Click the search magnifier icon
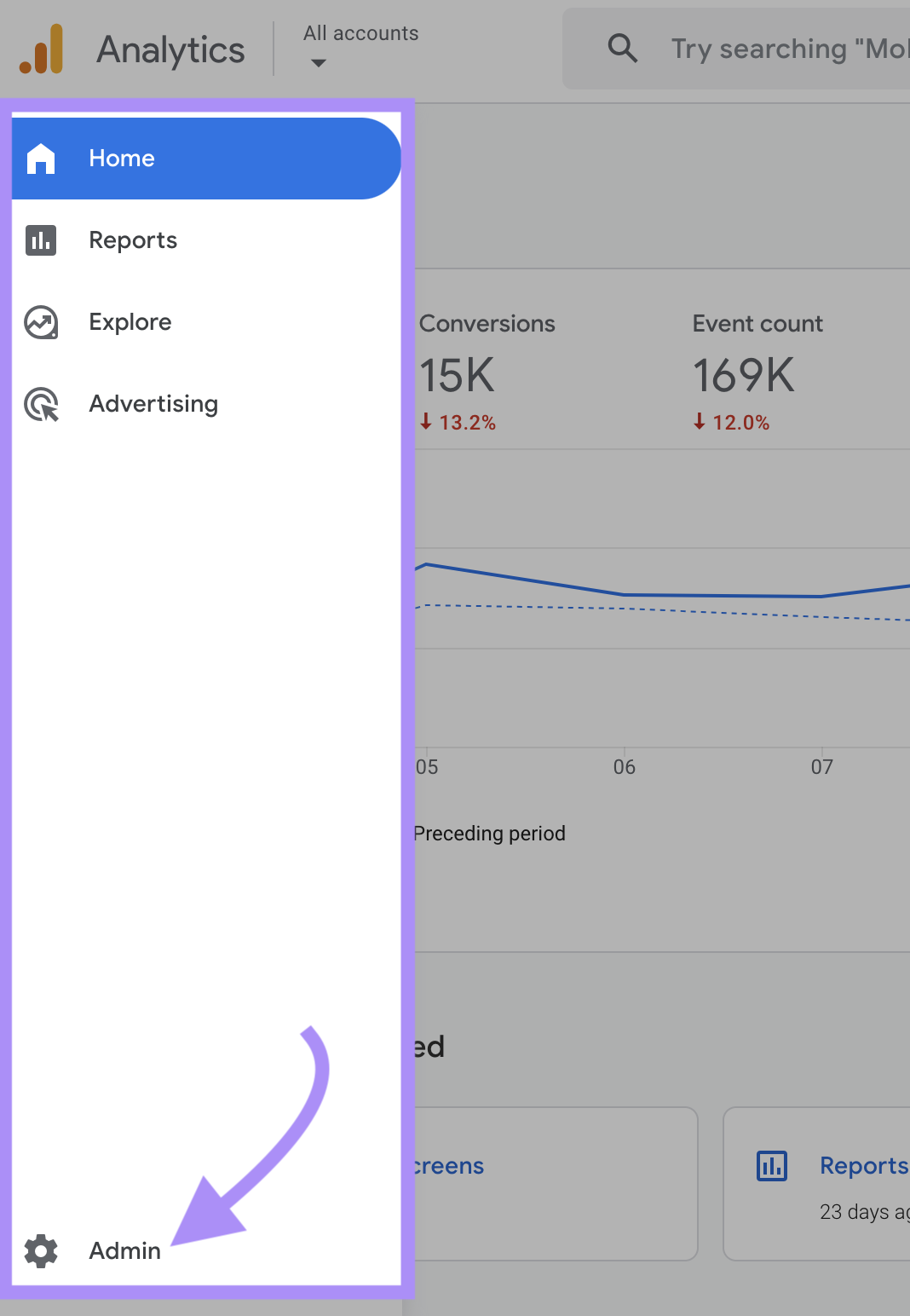This screenshot has height=1316, width=910. tap(622, 49)
